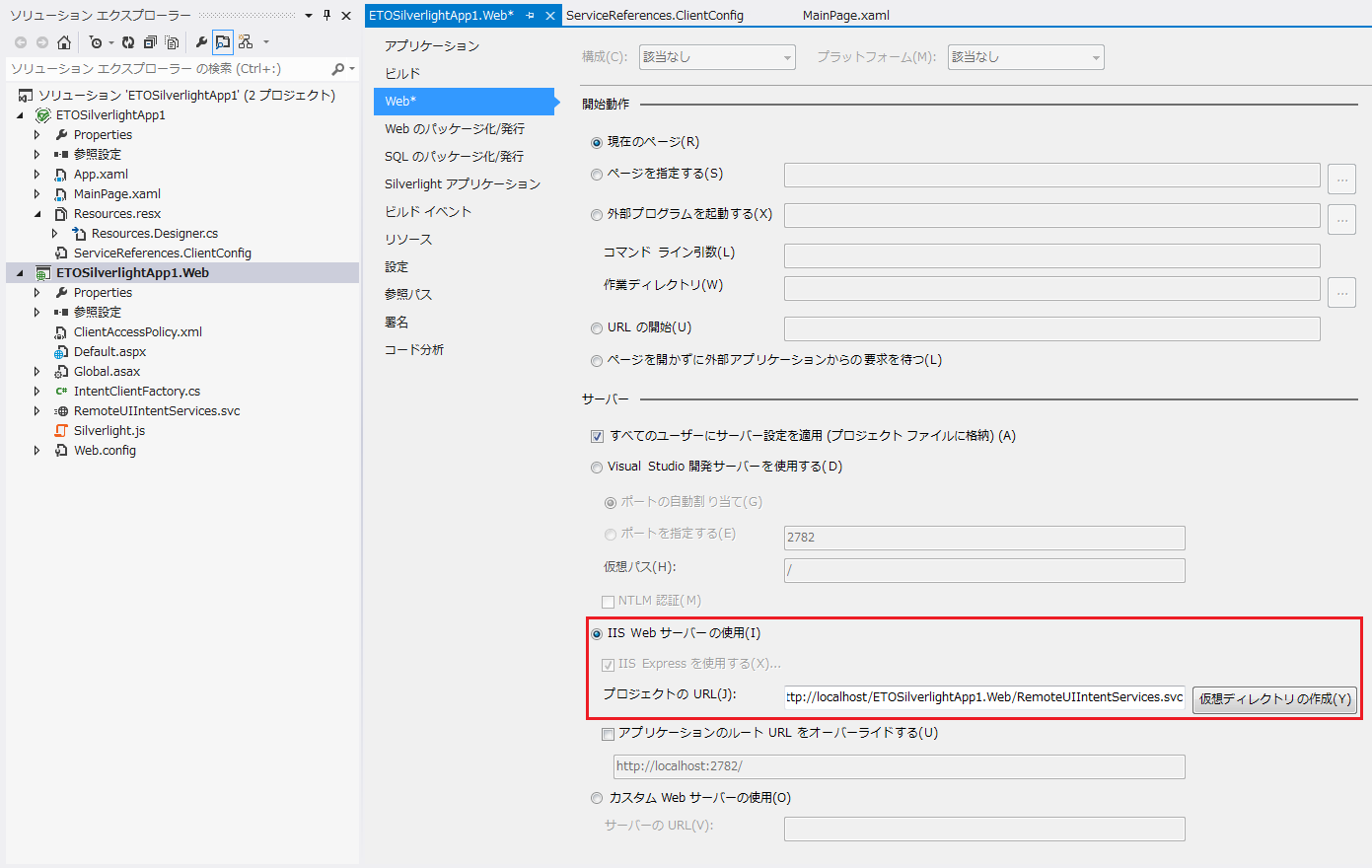Click the class diagram view icon

coord(246,42)
